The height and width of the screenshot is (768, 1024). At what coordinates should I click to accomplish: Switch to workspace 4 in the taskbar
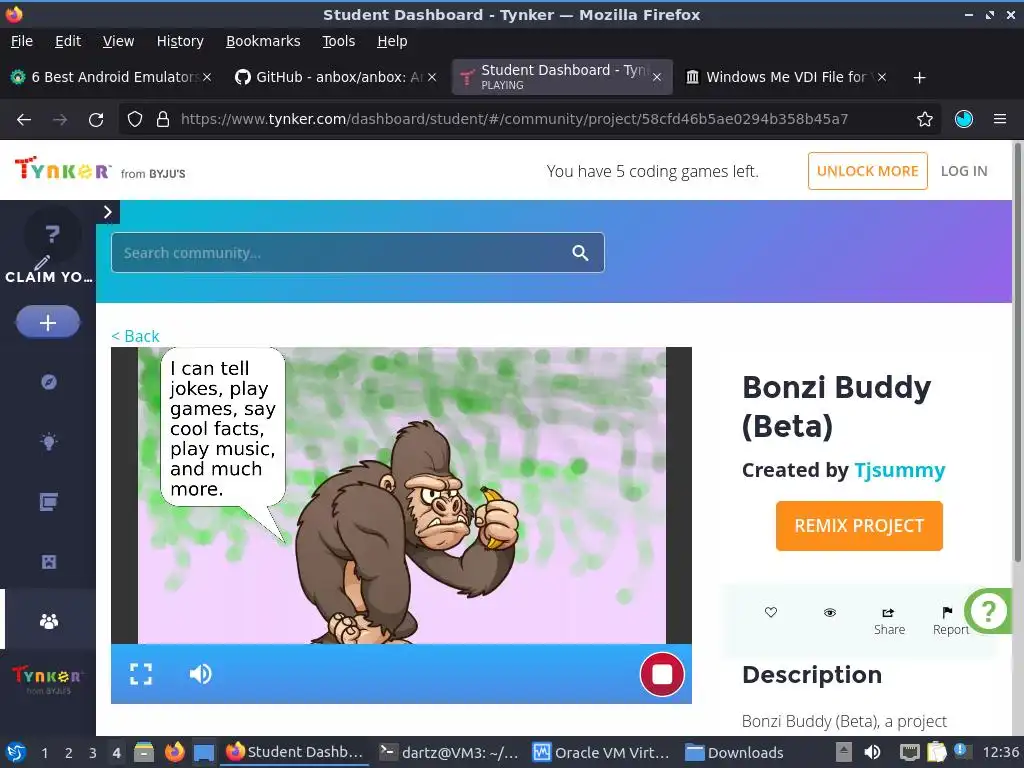click(116, 753)
